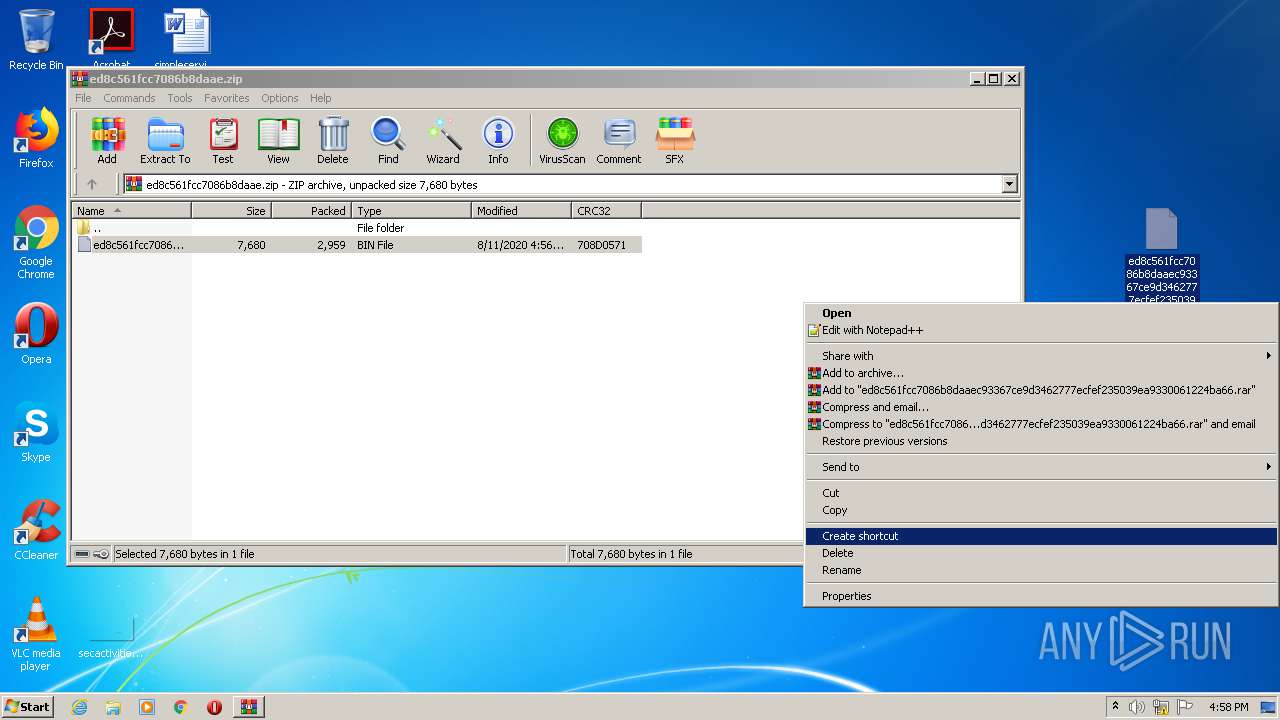The width and height of the screenshot is (1280, 720).
Task: Click the Test archive icon
Action: (223, 140)
